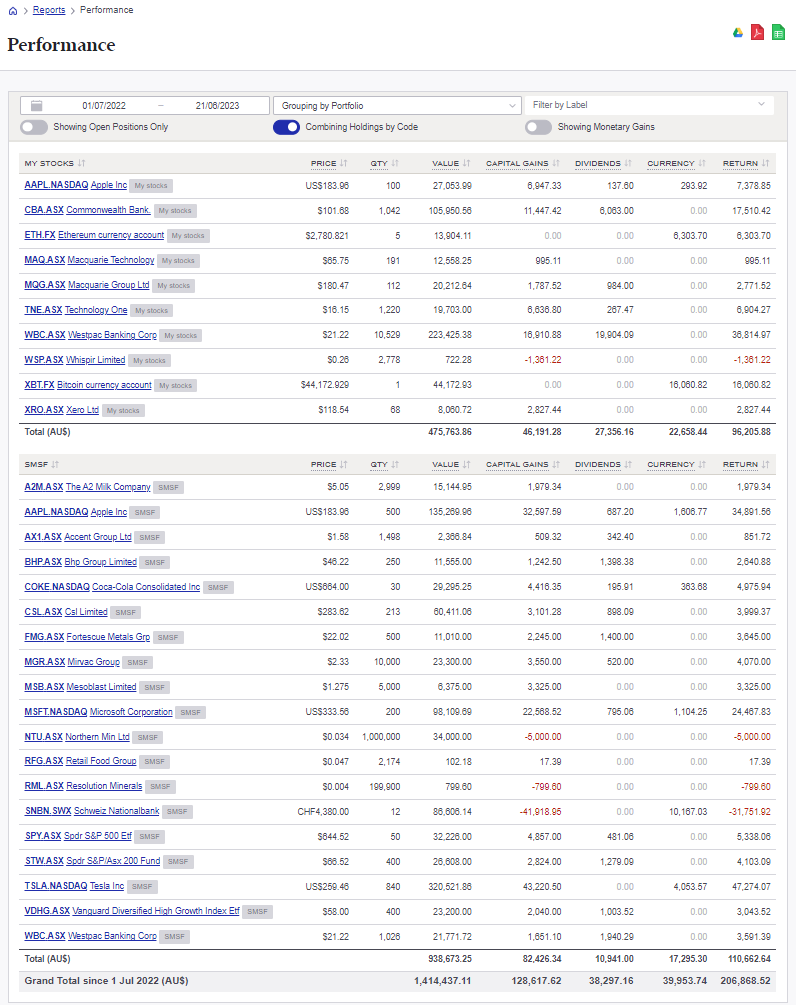Click the Reports breadcrumb link
Screen dimensions: 796x1005
point(49,10)
